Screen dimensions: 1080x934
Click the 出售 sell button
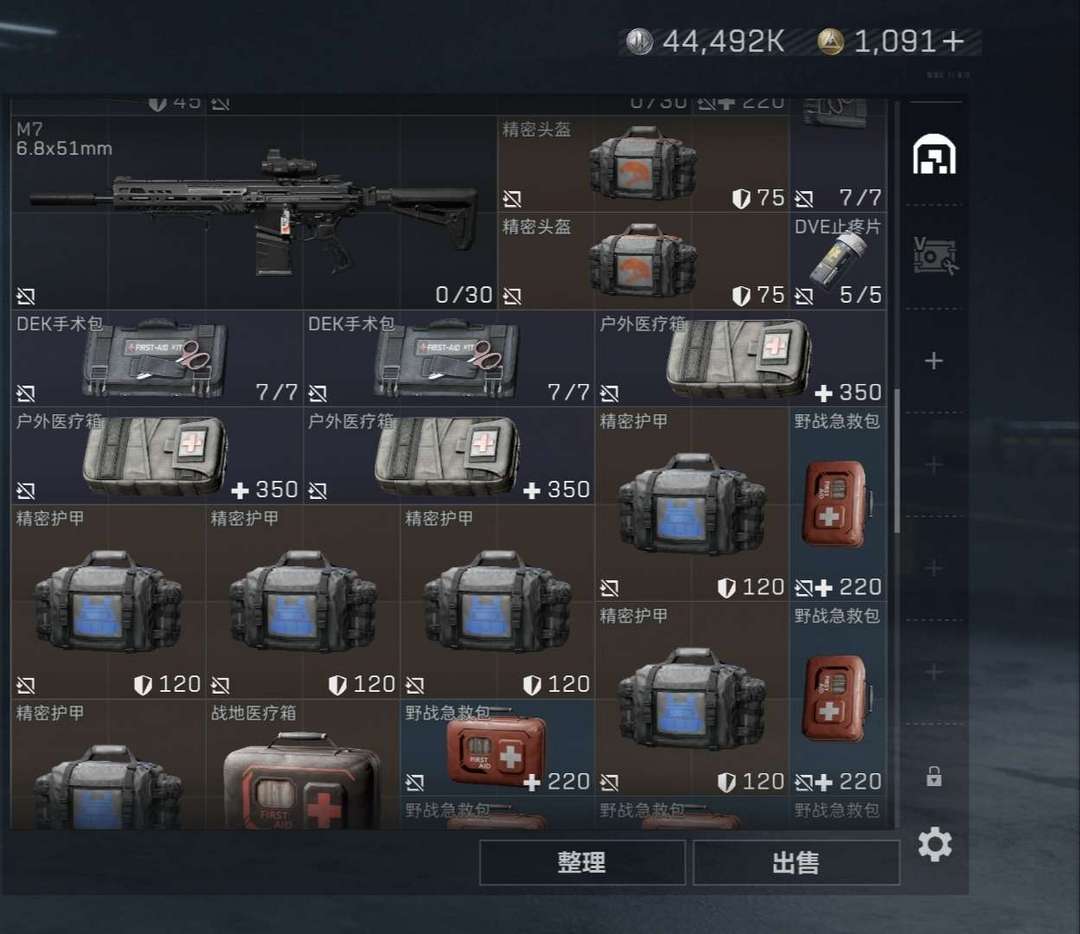796,862
